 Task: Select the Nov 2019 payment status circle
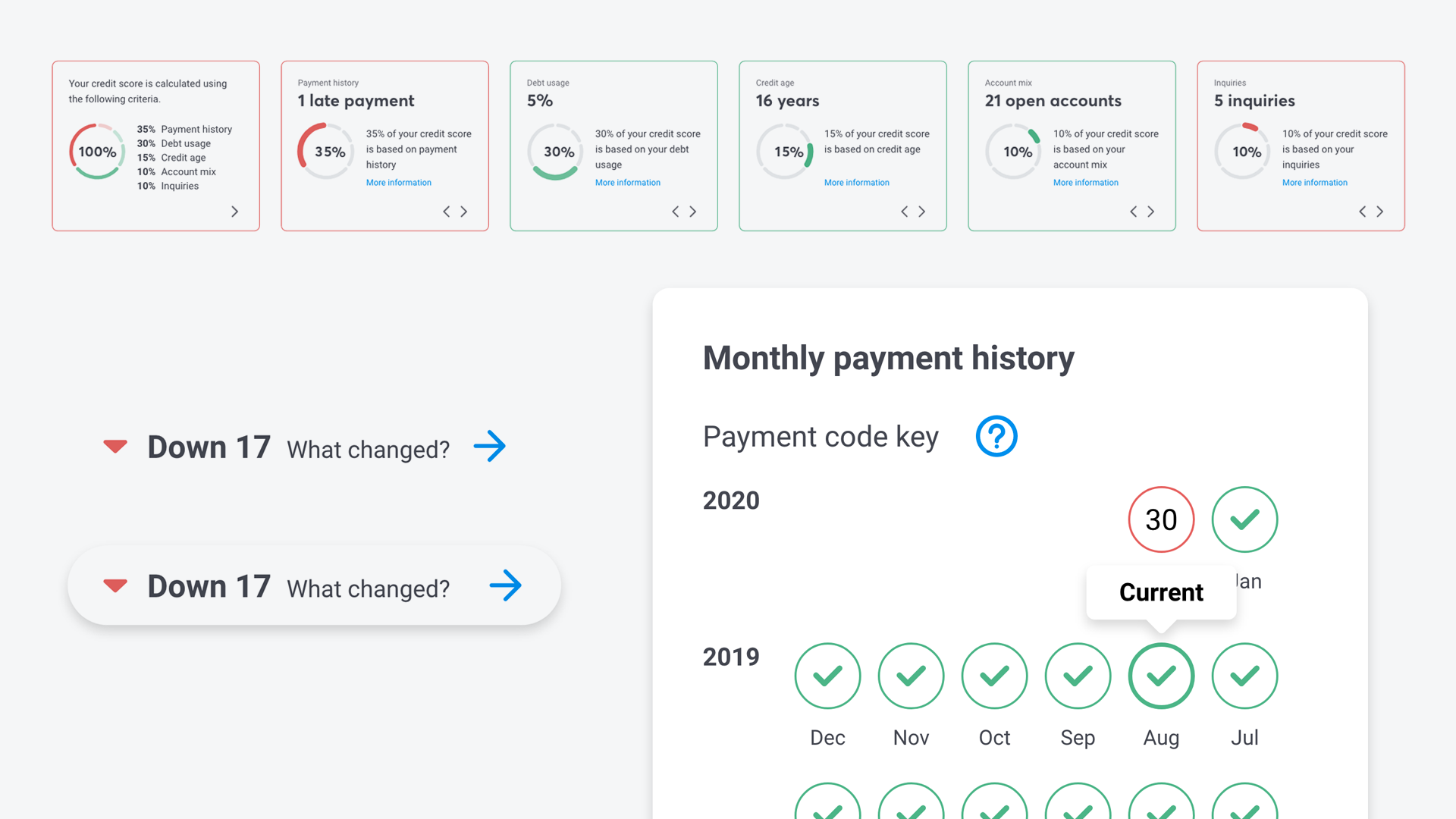pos(911,676)
